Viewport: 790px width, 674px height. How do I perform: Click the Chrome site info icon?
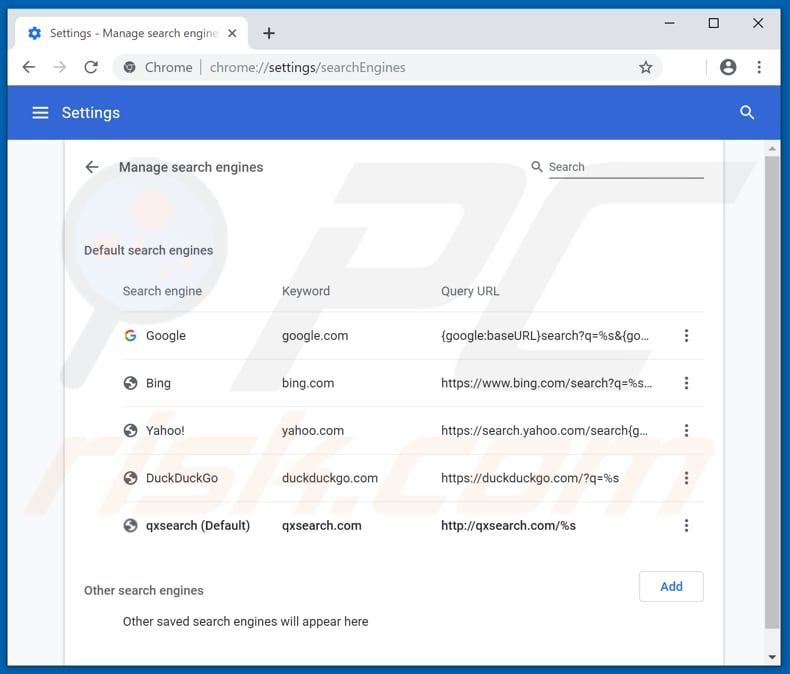(129, 67)
